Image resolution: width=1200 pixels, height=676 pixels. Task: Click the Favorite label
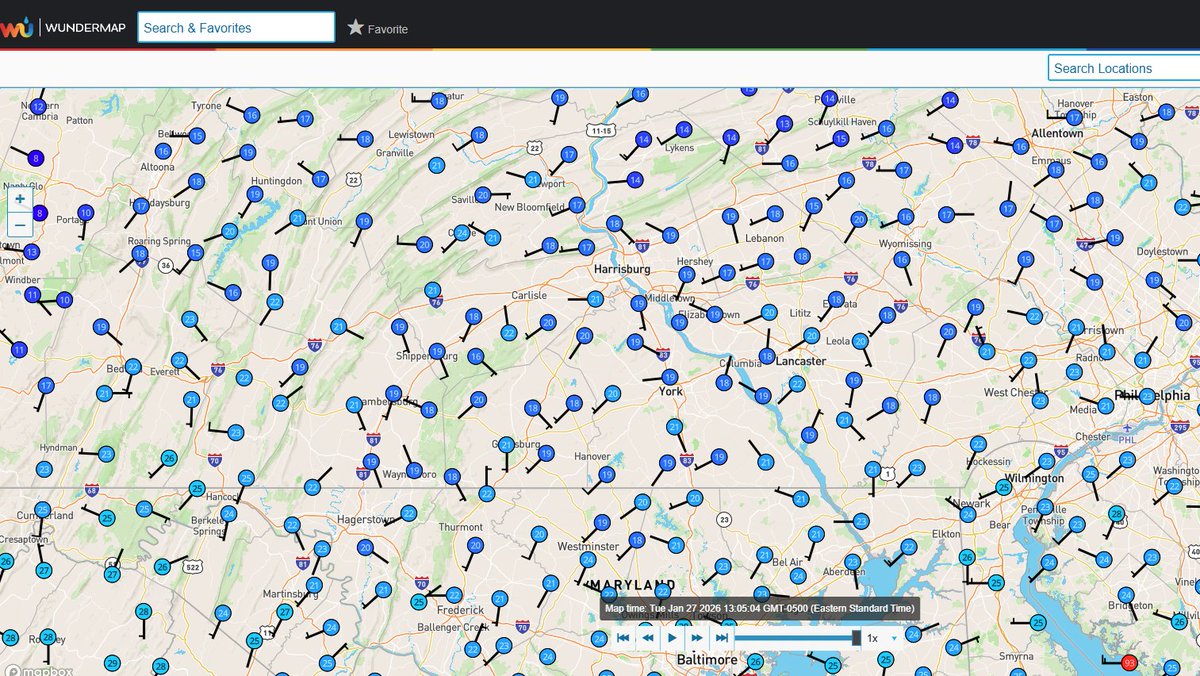coord(388,29)
